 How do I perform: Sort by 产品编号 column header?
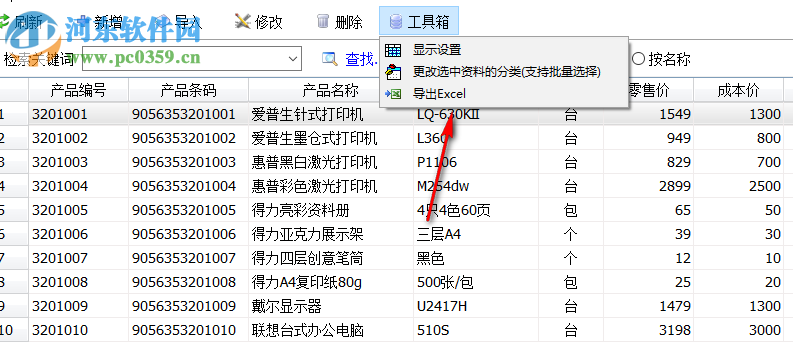78,90
